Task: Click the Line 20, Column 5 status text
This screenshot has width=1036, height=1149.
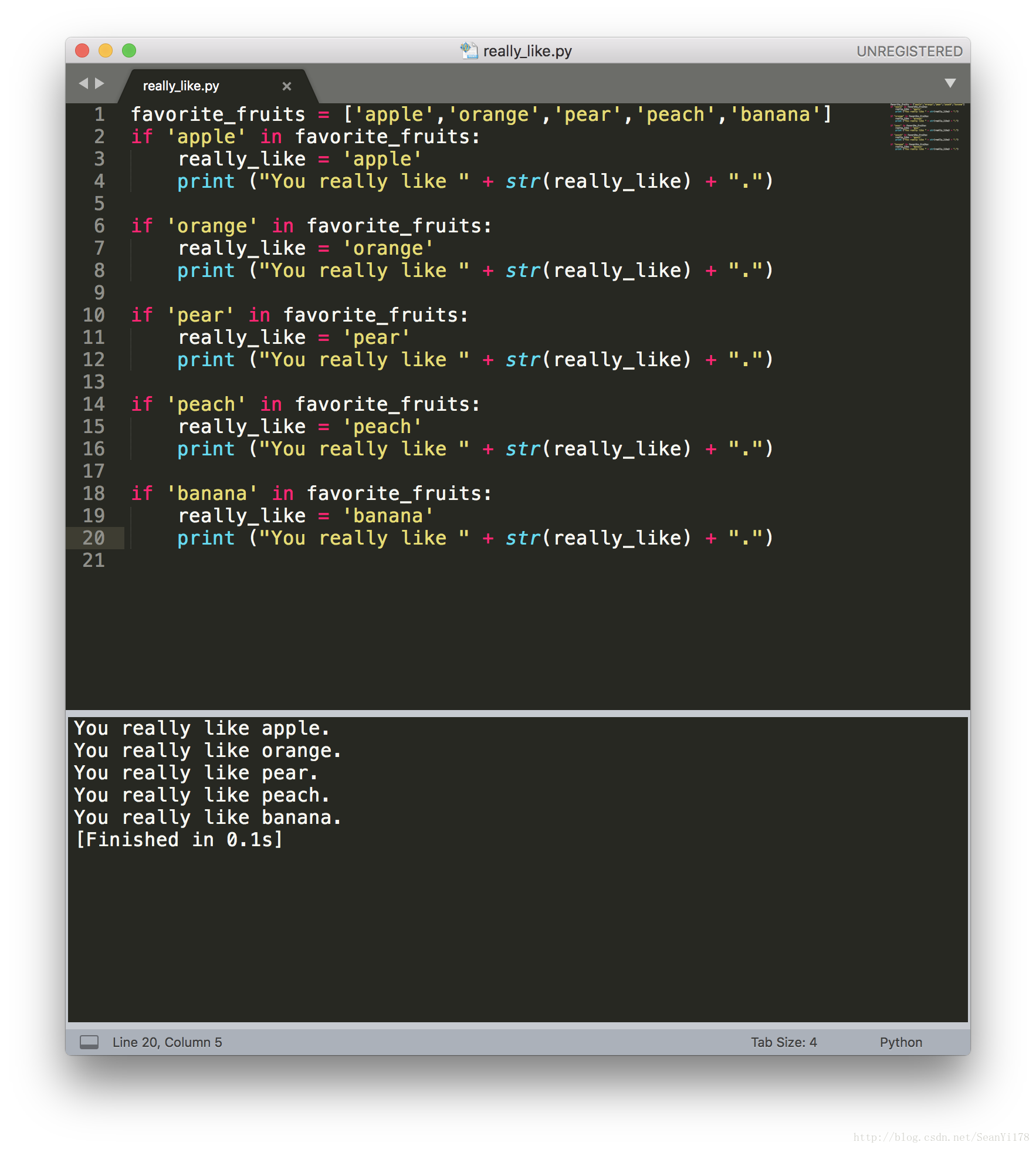Action: (167, 1042)
